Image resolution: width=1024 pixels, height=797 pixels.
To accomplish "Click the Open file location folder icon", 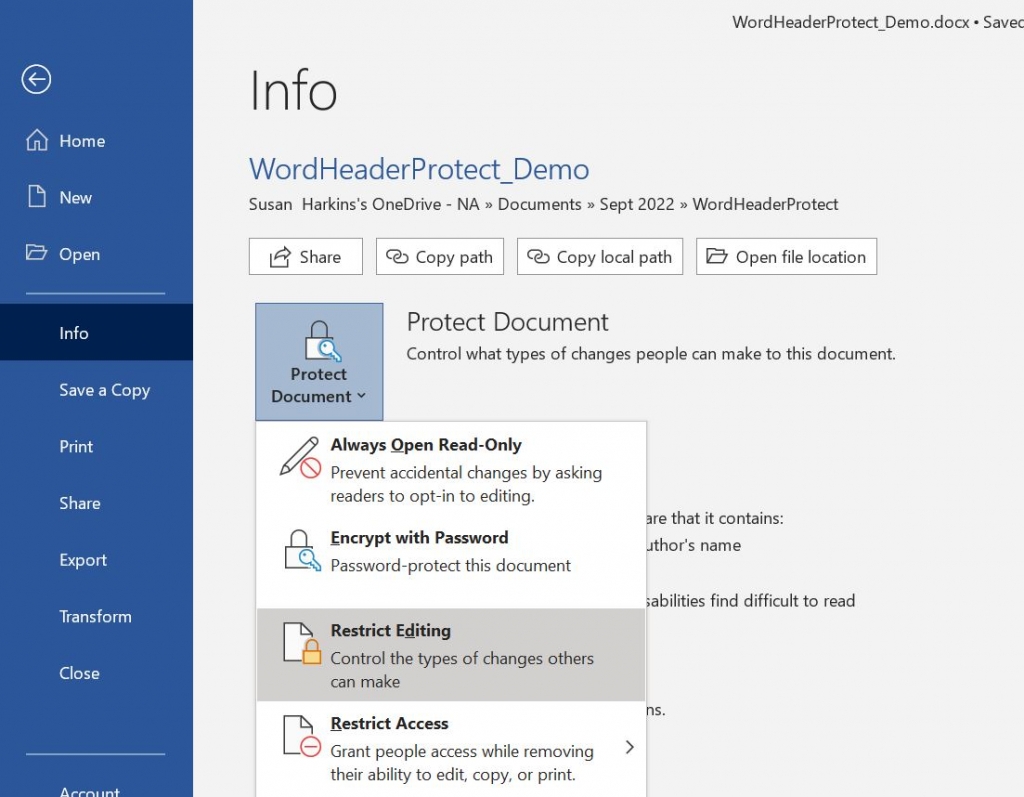I will [x=718, y=256].
